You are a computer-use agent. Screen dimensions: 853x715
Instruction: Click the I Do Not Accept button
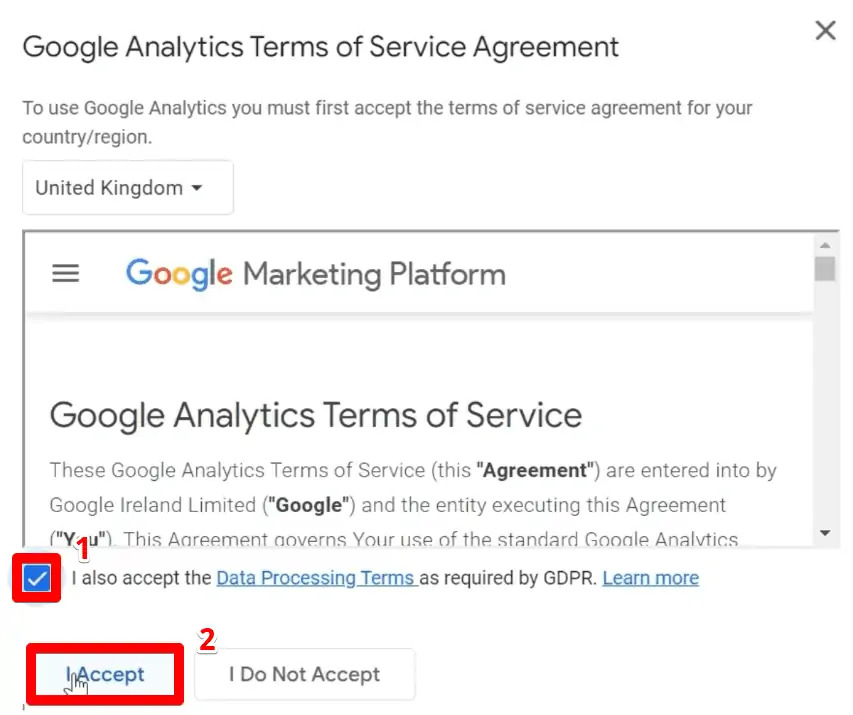pos(305,674)
